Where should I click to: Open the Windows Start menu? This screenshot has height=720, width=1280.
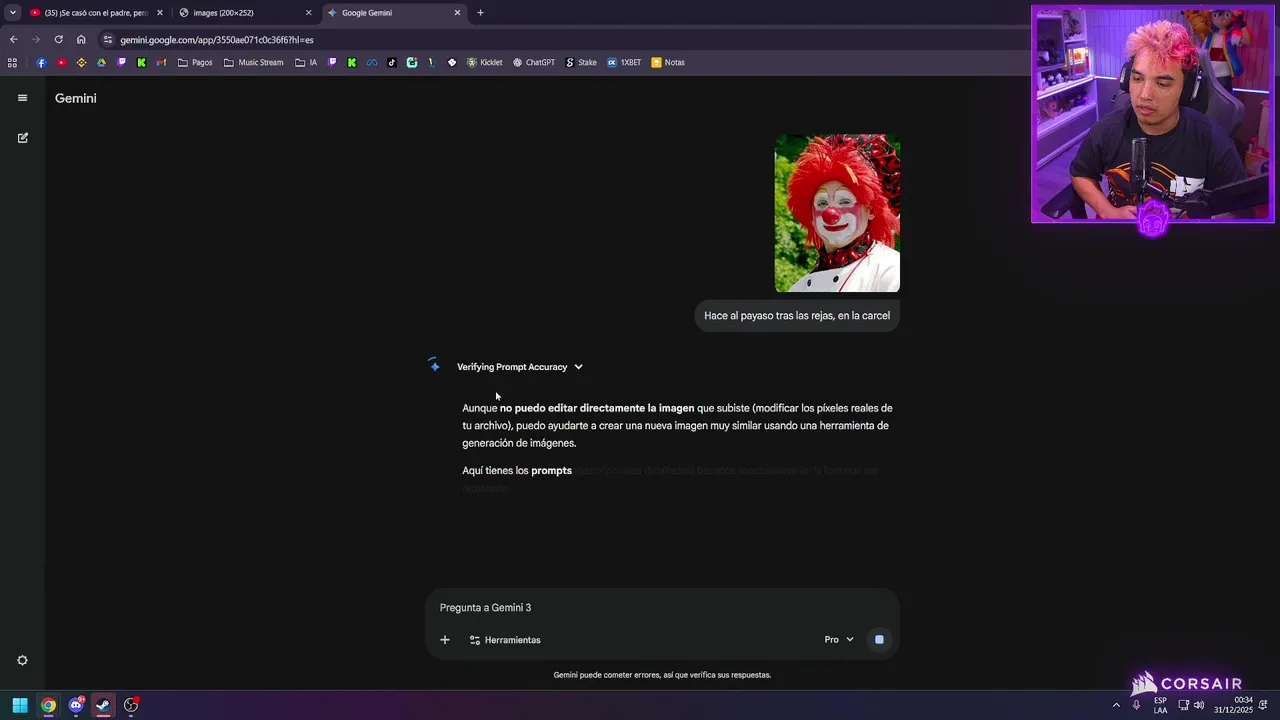point(20,705)
